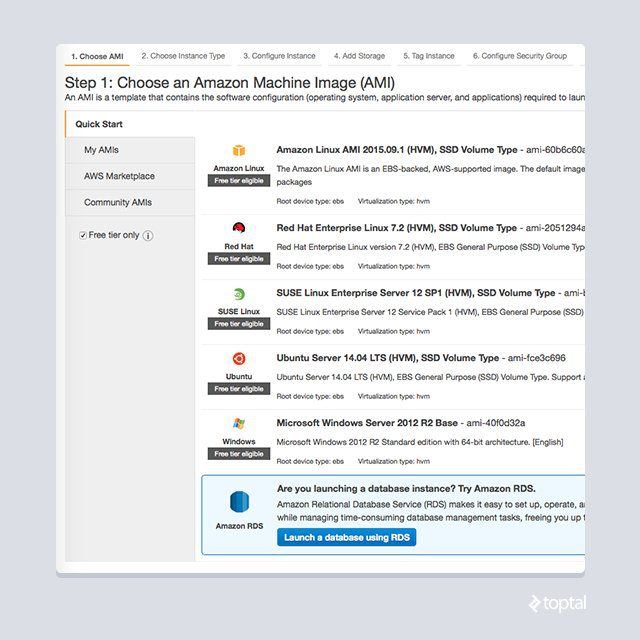The width and height of the screenshot is (640, 640).
Task: Click the Windows label under icon
Action: pos(239,442)
